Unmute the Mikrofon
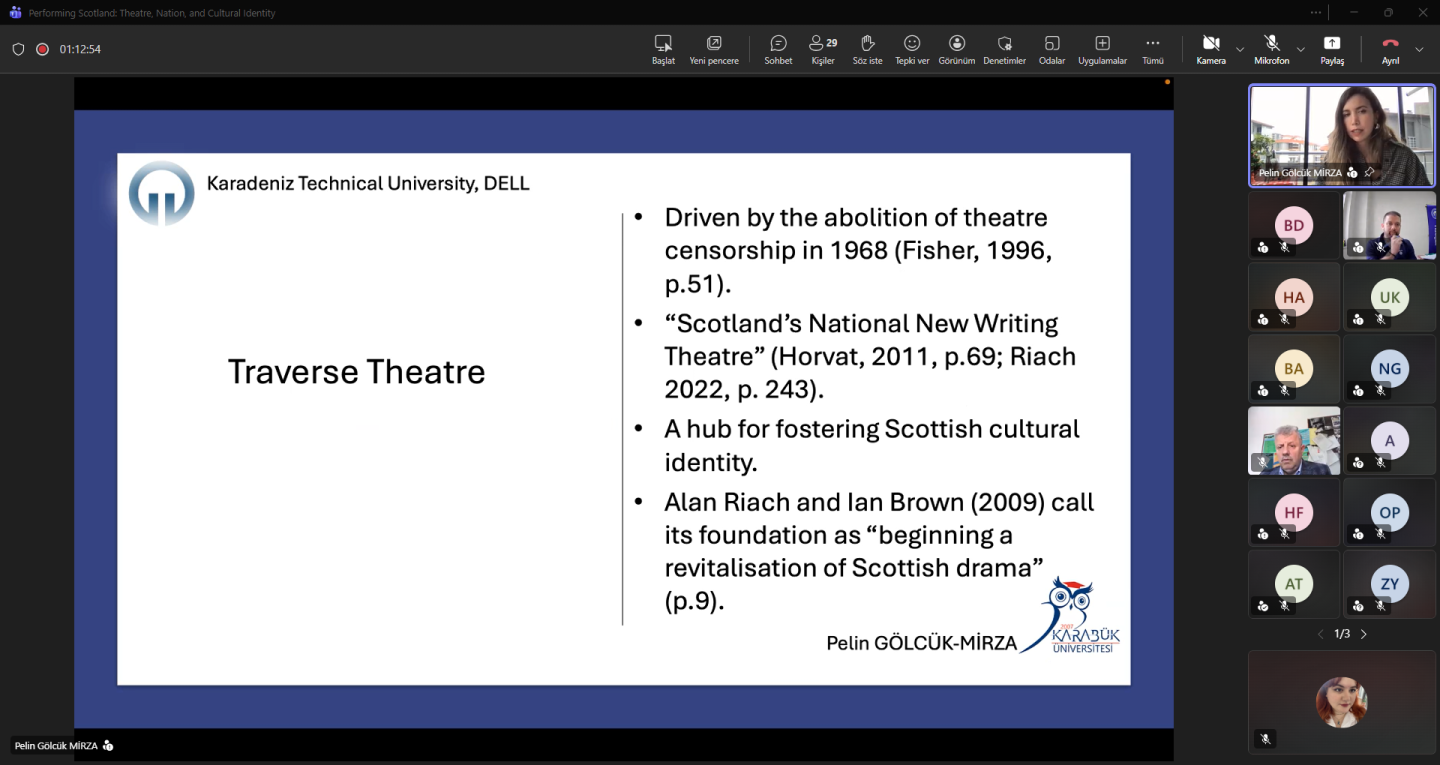1440x765 pixels. (1271, 49)
